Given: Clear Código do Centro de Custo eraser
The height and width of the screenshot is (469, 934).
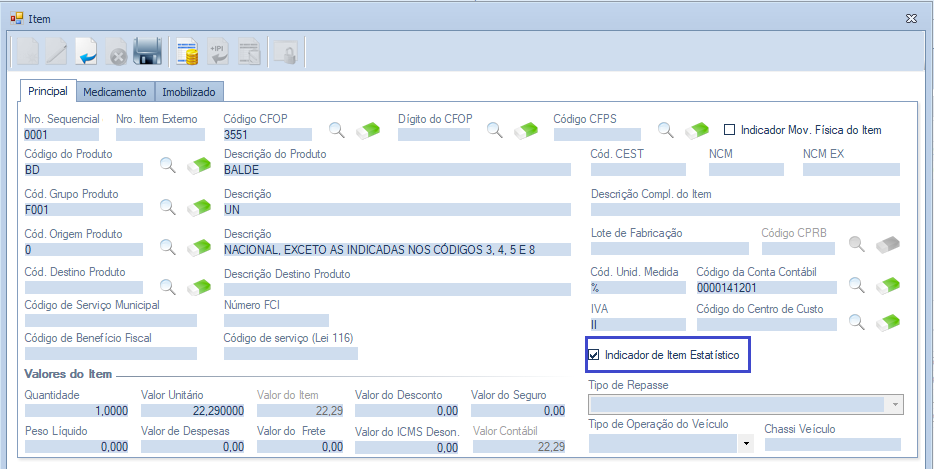Looking at the screenshot, I should tap(887, 323).
